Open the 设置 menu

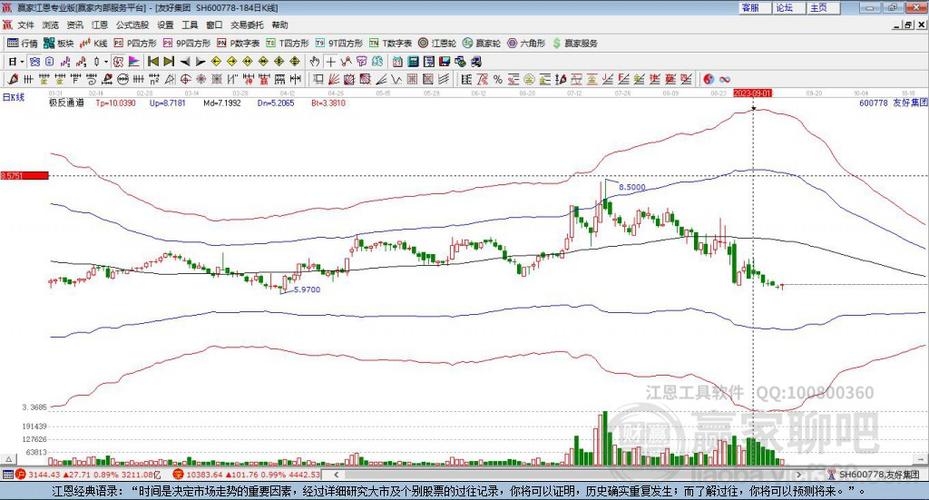[x=165, y=25]
